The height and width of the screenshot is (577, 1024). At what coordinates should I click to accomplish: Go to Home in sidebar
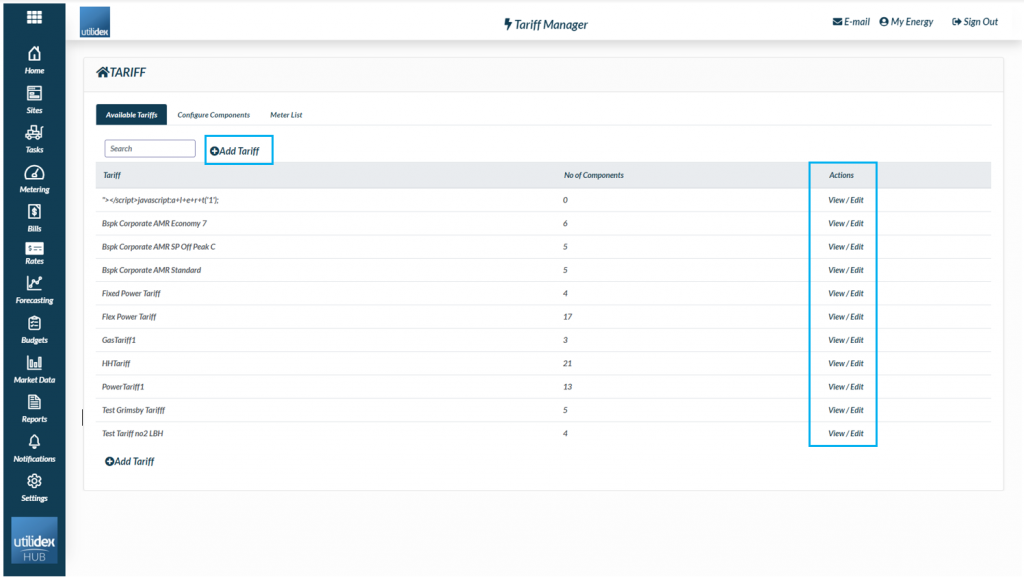[34, 59]
